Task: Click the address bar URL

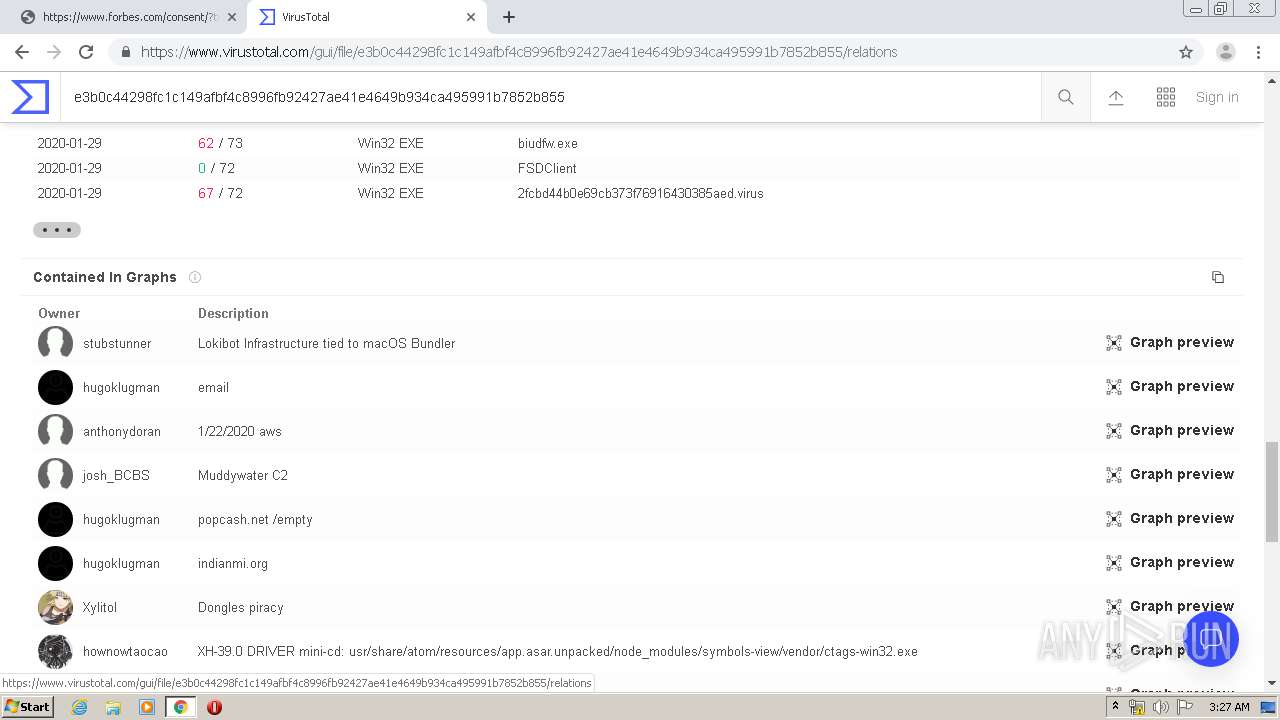Action: point(519,52)
